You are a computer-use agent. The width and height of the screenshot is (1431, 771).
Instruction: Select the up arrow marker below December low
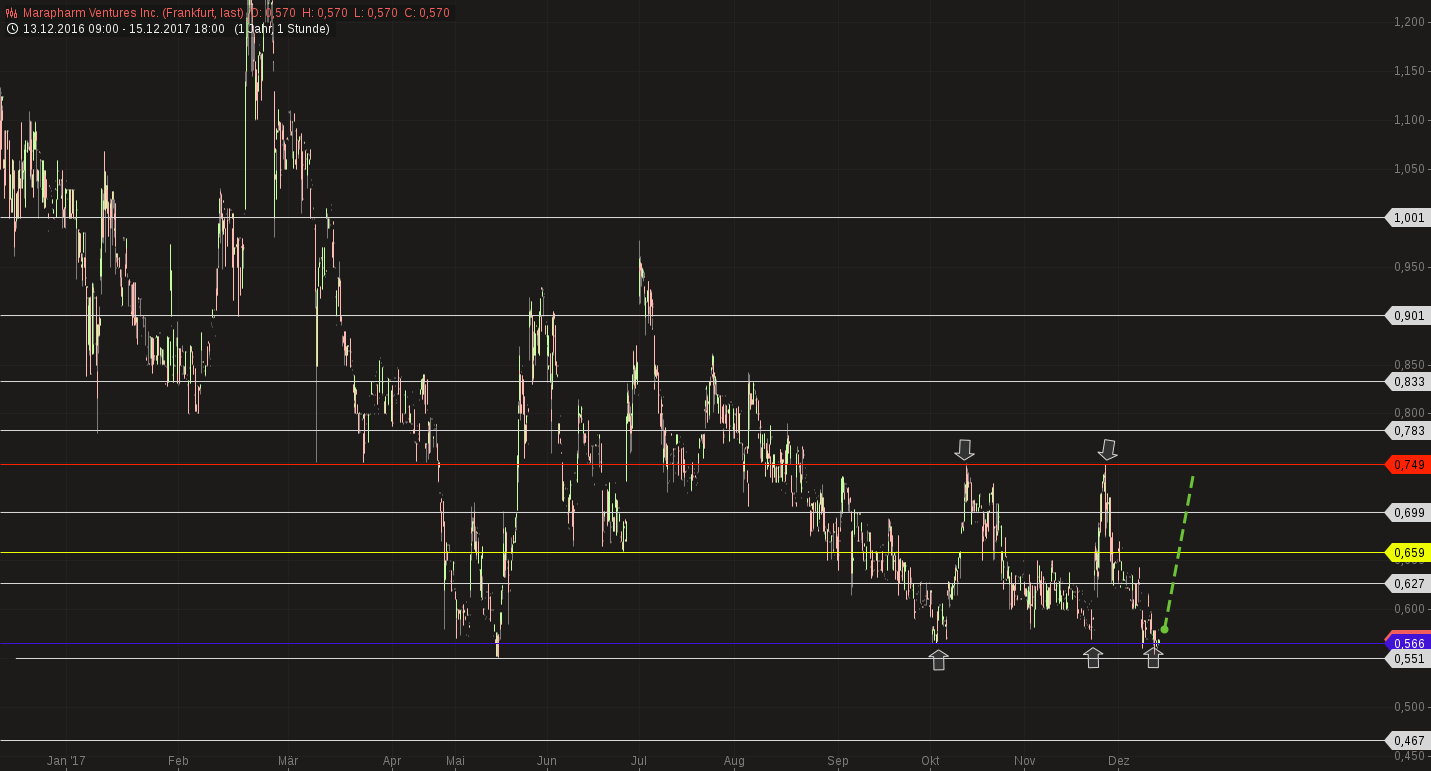tap(1153, 657)
